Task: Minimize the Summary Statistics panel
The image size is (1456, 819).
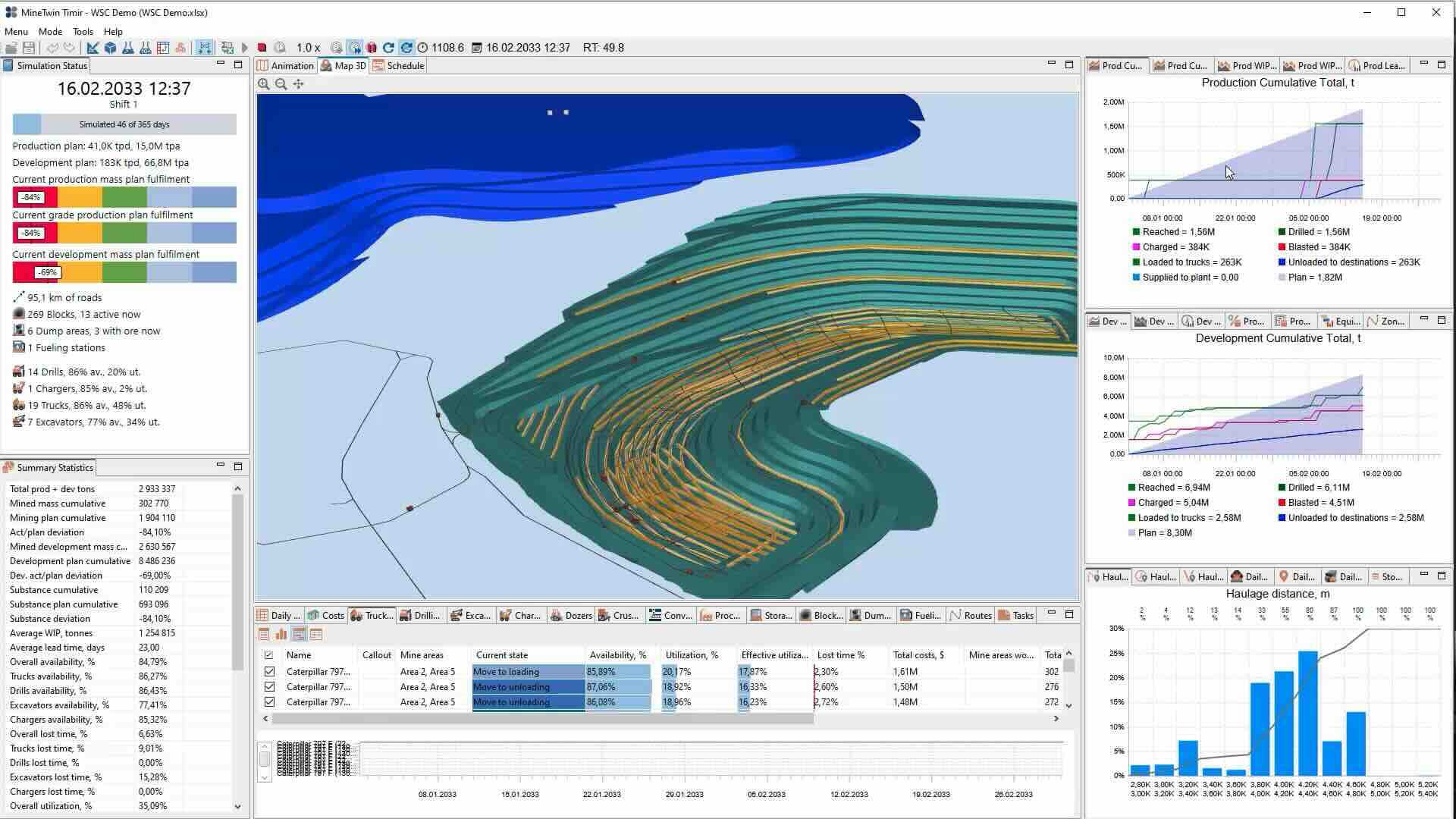Action: coord(221,466)
